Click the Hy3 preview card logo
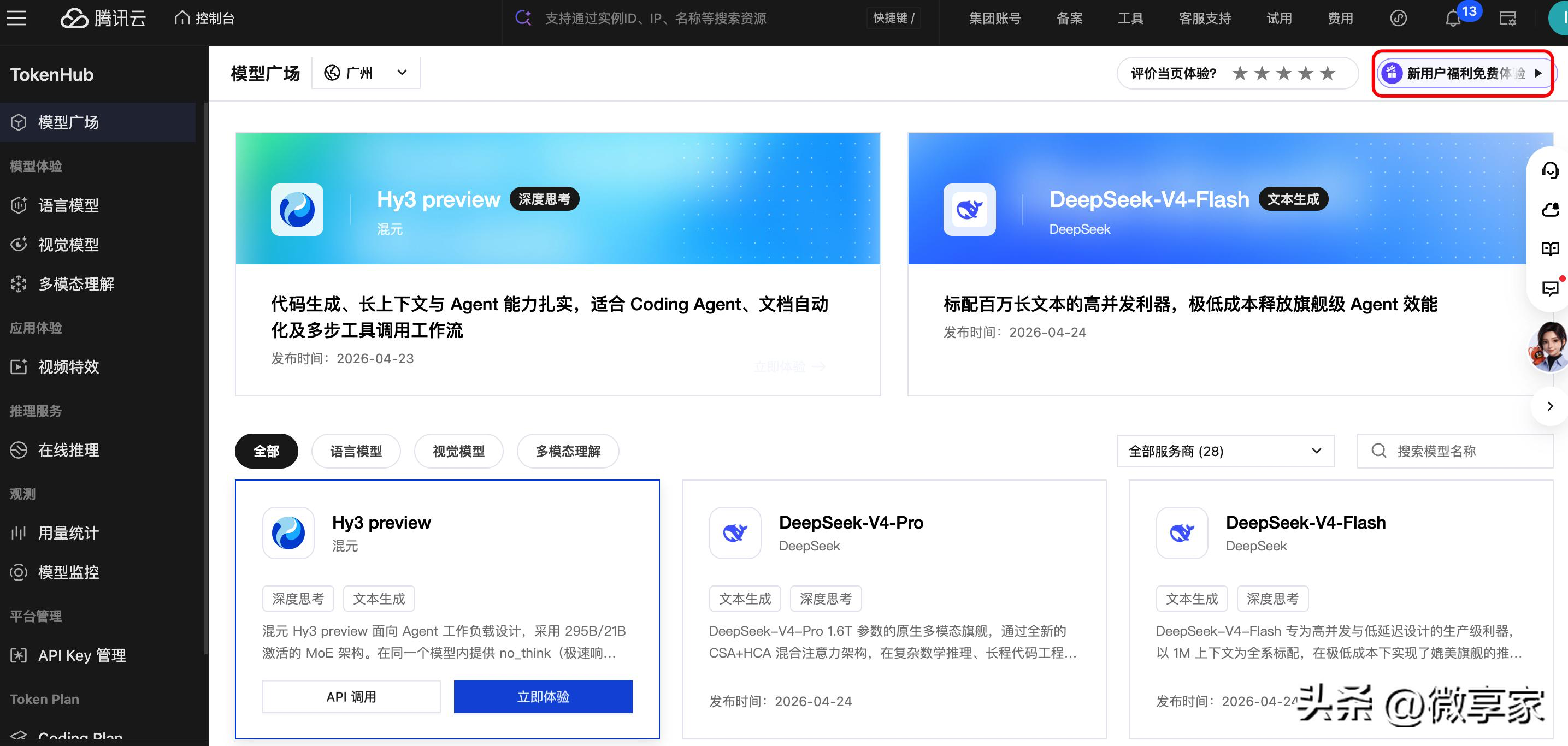Image resolution: width=1568 pixels, height=746 pixels. tap(288, 533)
